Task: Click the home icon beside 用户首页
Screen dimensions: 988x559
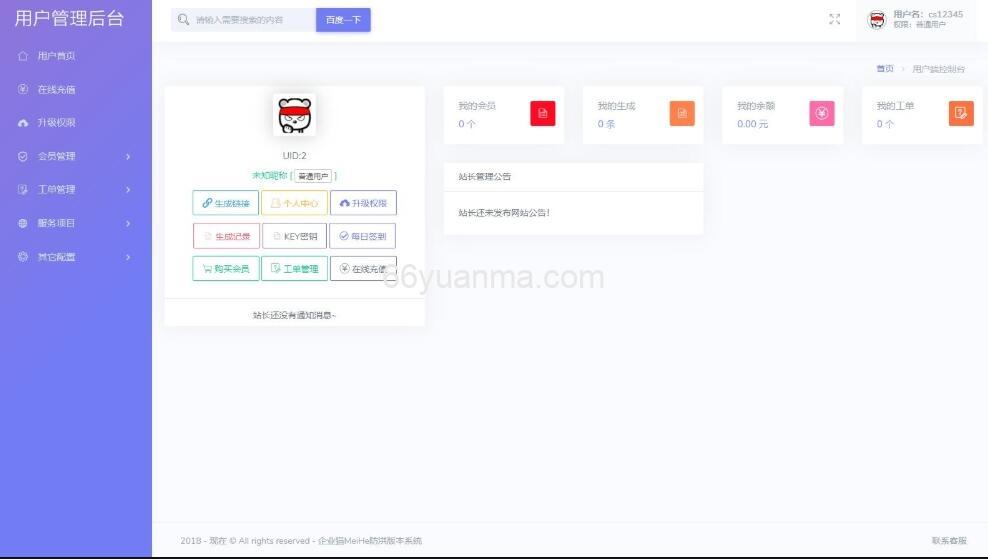Action: [x=23, y=56]
